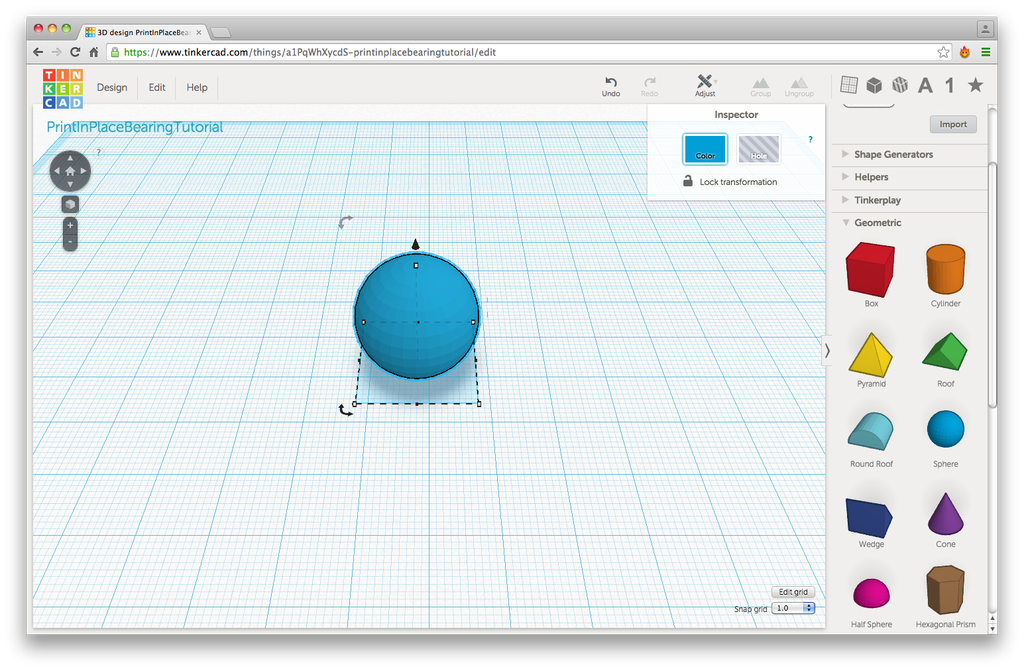Image resolution: width=1024 pixels, height=671 pixels.
Task: Click the rotation handle near the sphere's base
Action: click(345, 410)
